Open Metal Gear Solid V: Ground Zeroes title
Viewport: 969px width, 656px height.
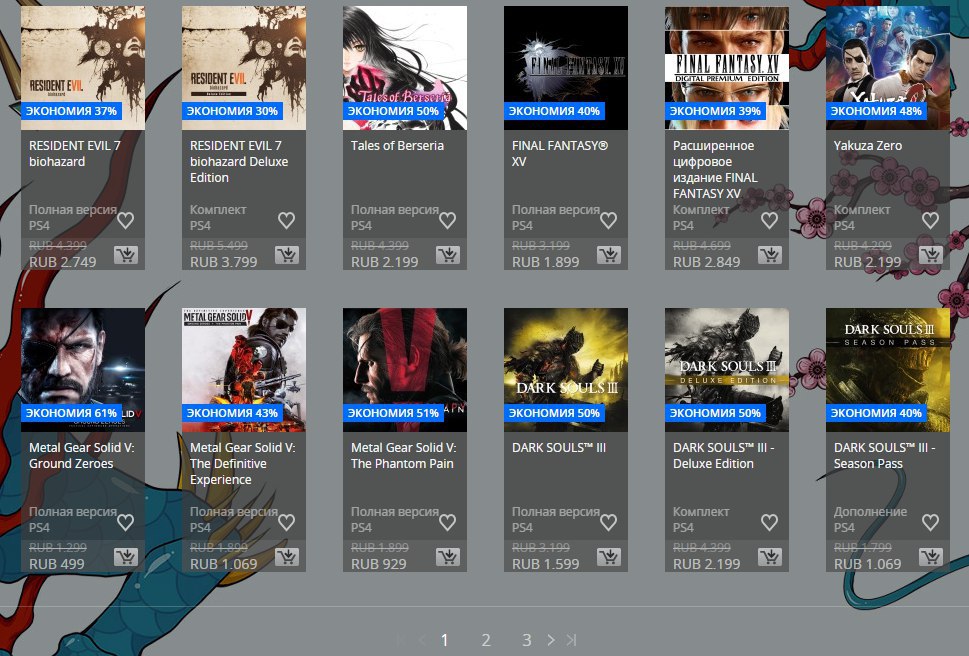82,456
